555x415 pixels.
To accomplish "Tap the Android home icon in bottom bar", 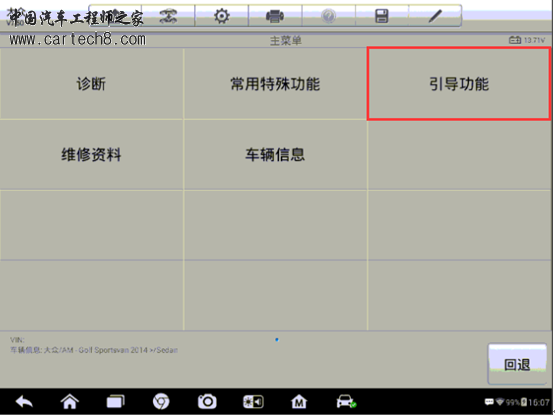I will (70, 402).
